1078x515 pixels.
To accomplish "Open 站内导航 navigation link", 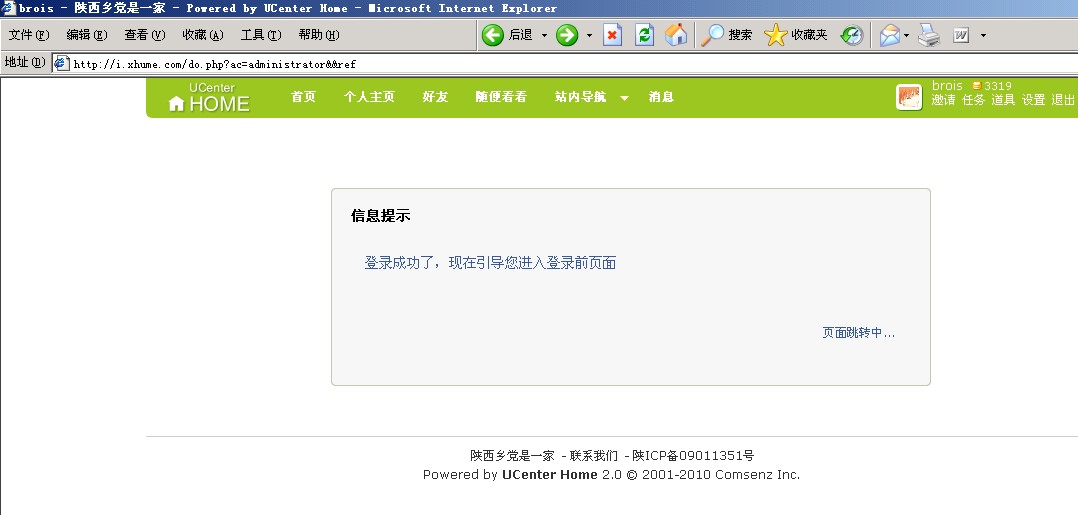I will (580, 97).
